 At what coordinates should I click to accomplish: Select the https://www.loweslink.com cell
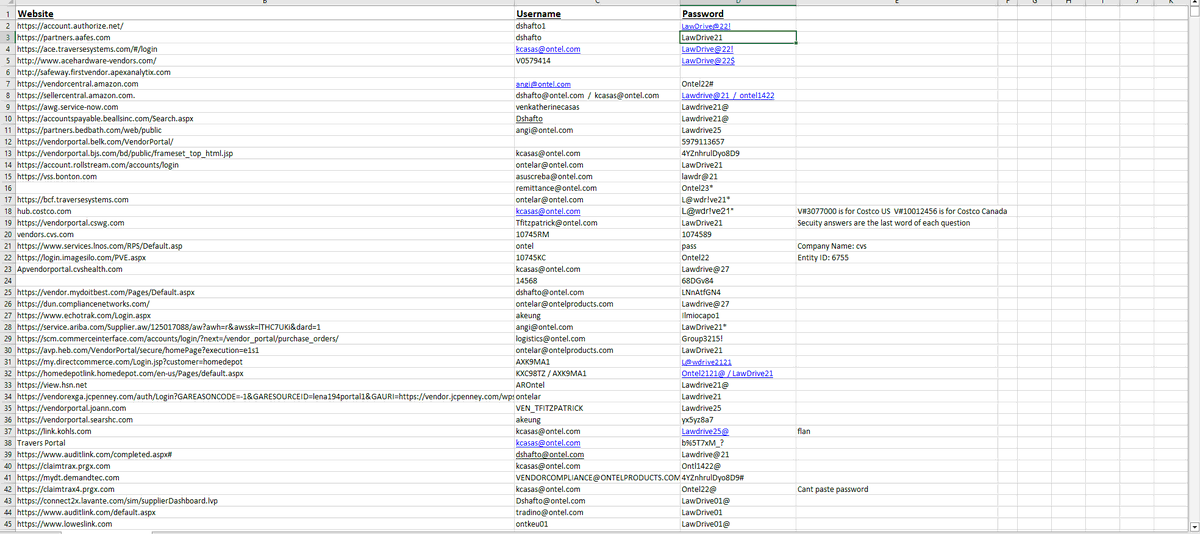[264, 525]
